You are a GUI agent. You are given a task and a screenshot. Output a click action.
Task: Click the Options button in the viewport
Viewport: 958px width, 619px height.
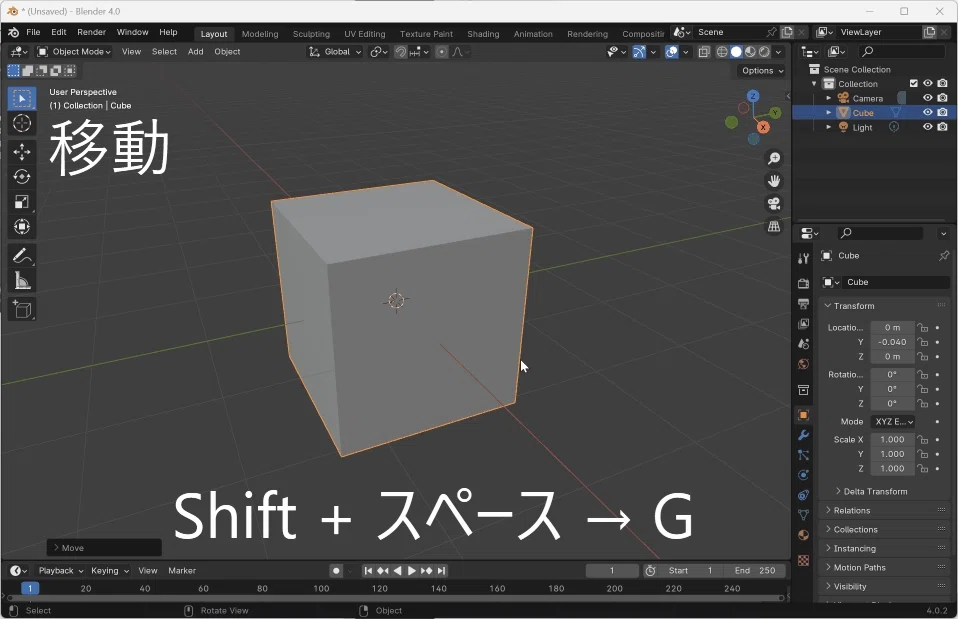[x=762, y=71]
